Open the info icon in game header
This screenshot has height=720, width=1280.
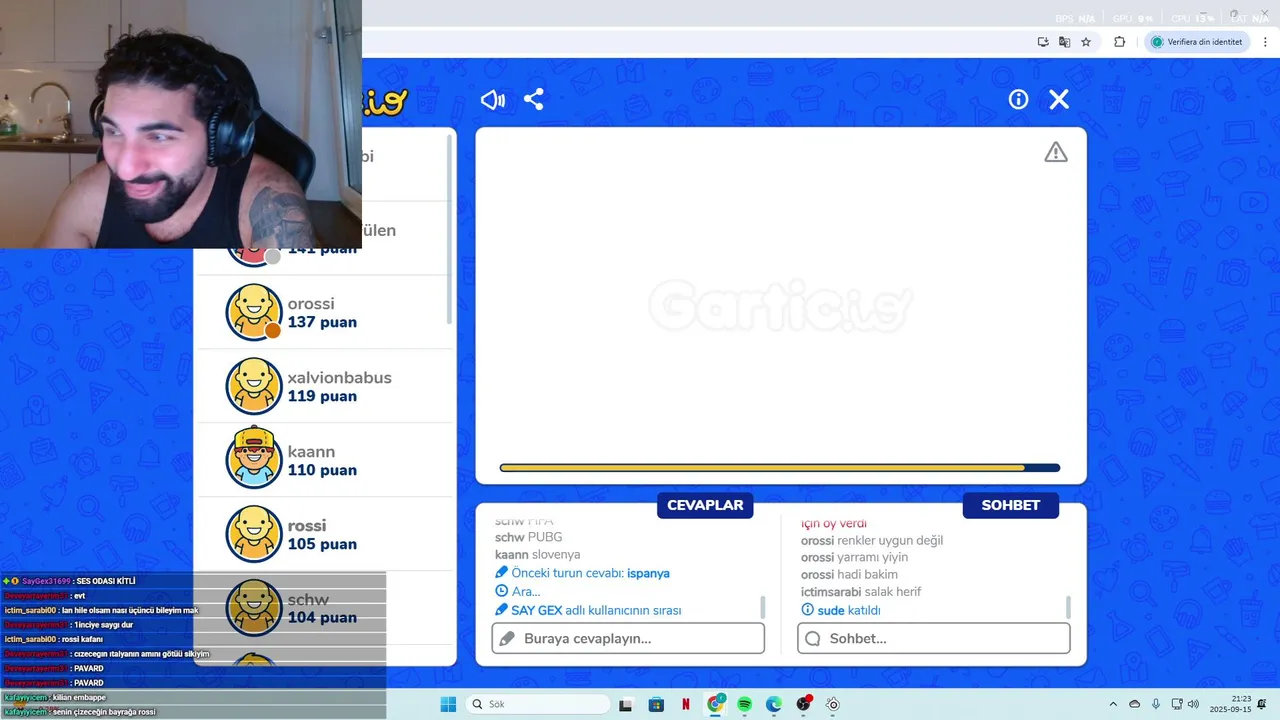pos(1018,100)
